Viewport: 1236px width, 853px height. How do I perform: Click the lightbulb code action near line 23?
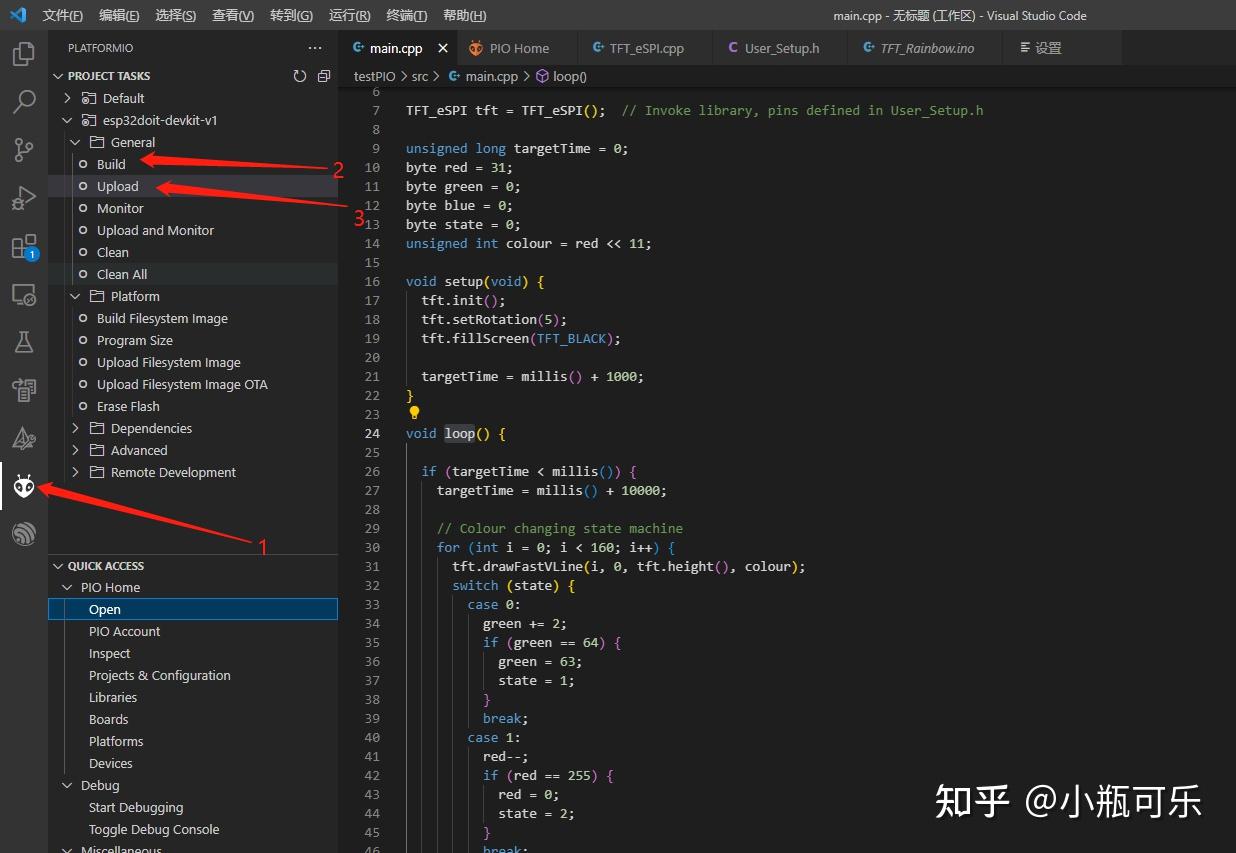click(414, 412)
